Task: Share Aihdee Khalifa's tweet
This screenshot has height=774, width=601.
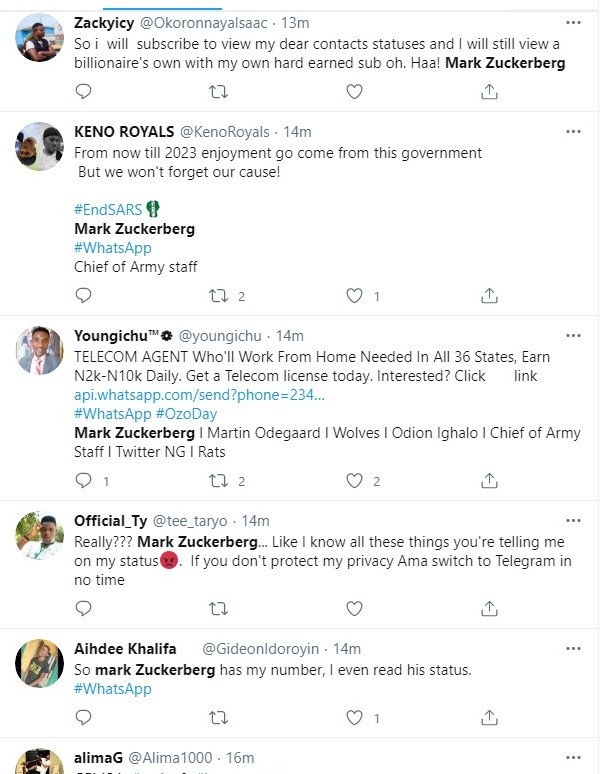Action: click(x=490, y=718)
